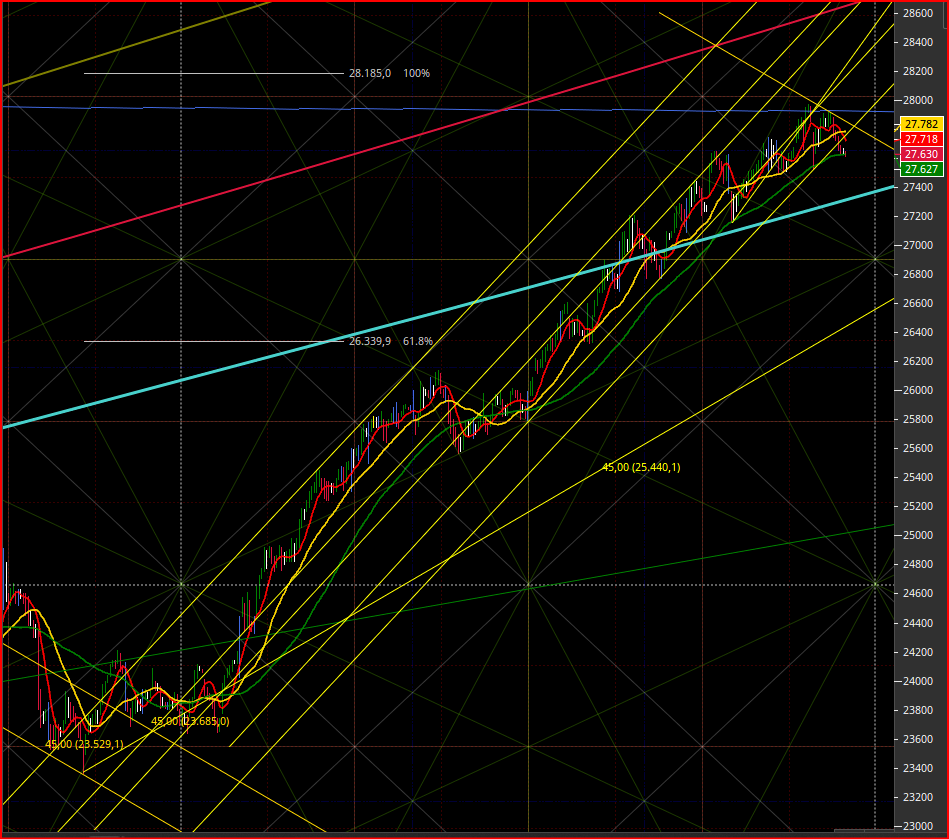
Task: Select the thick cyan trend line
Action: (x=448, y=308)
